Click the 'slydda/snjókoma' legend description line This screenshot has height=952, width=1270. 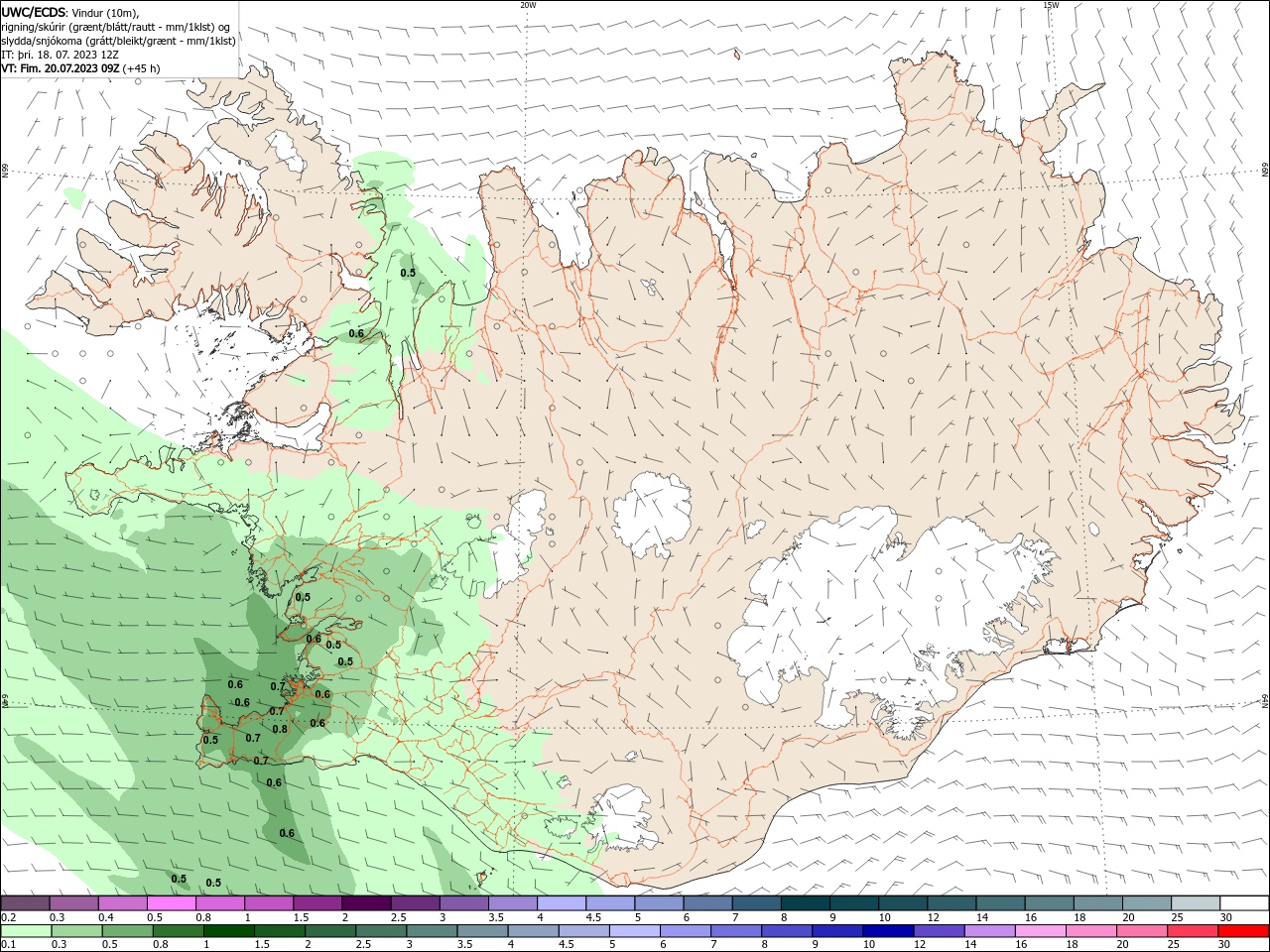[x=118, y=41]
